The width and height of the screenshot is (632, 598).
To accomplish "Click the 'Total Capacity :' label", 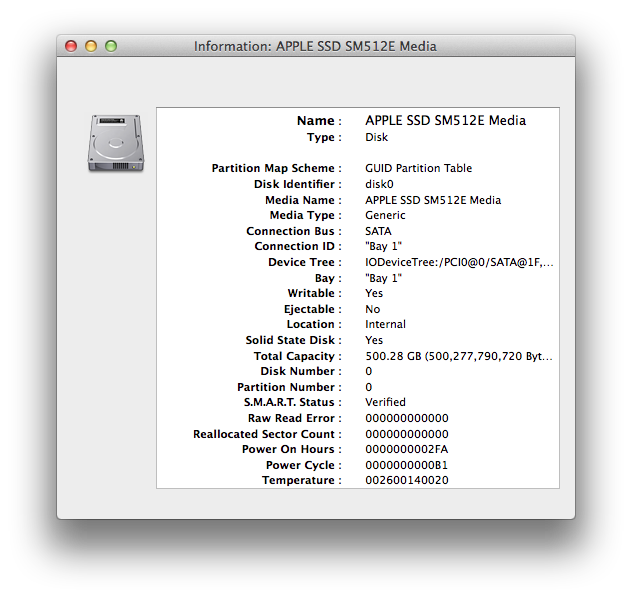I will pyautogui.click(x=298, y=357).
